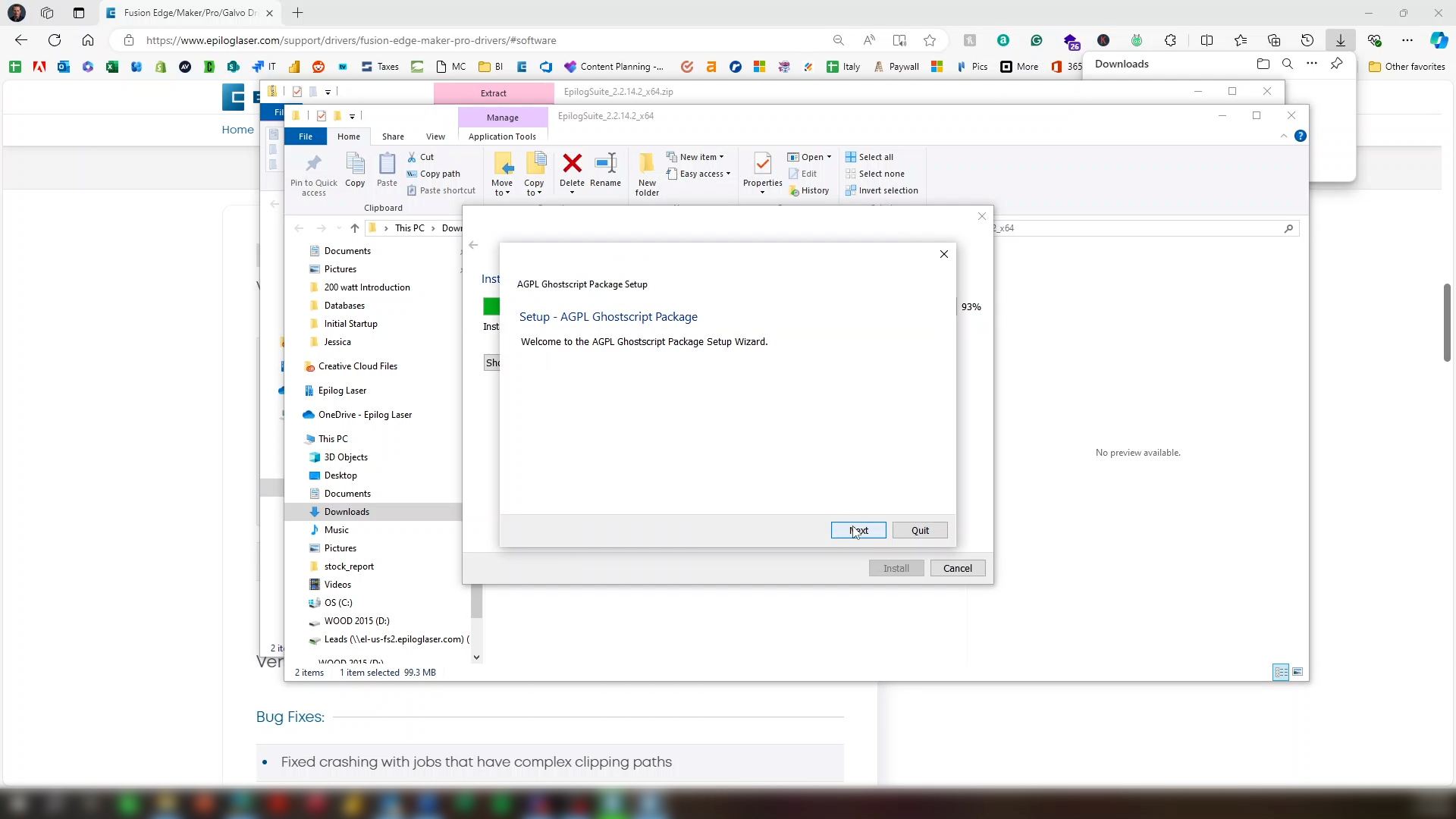
Task: Open the Share ribbon tab
Action: (x=393, y=136)
